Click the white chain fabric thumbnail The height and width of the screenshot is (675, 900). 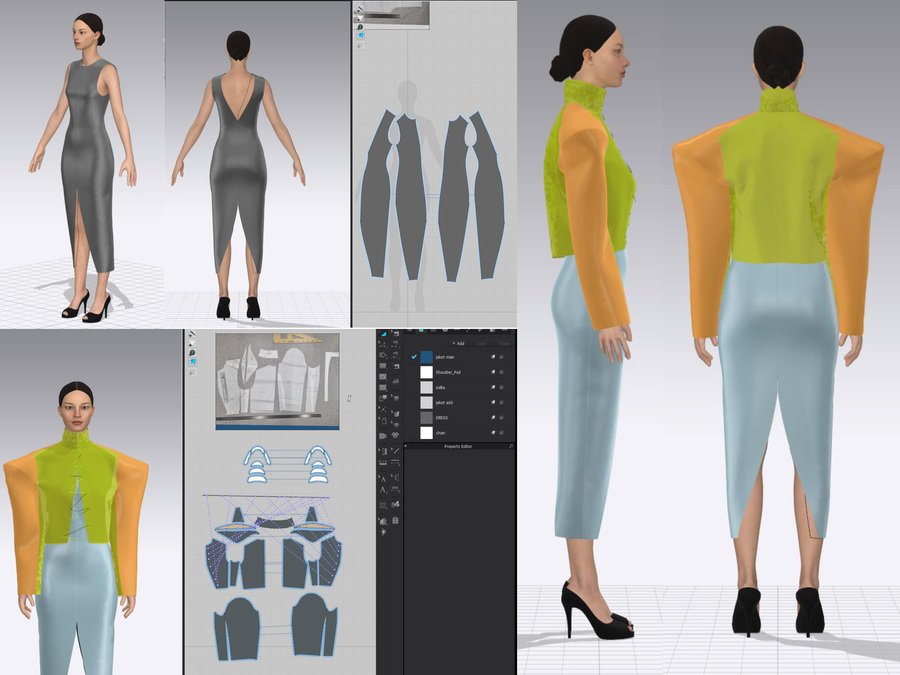427,432
